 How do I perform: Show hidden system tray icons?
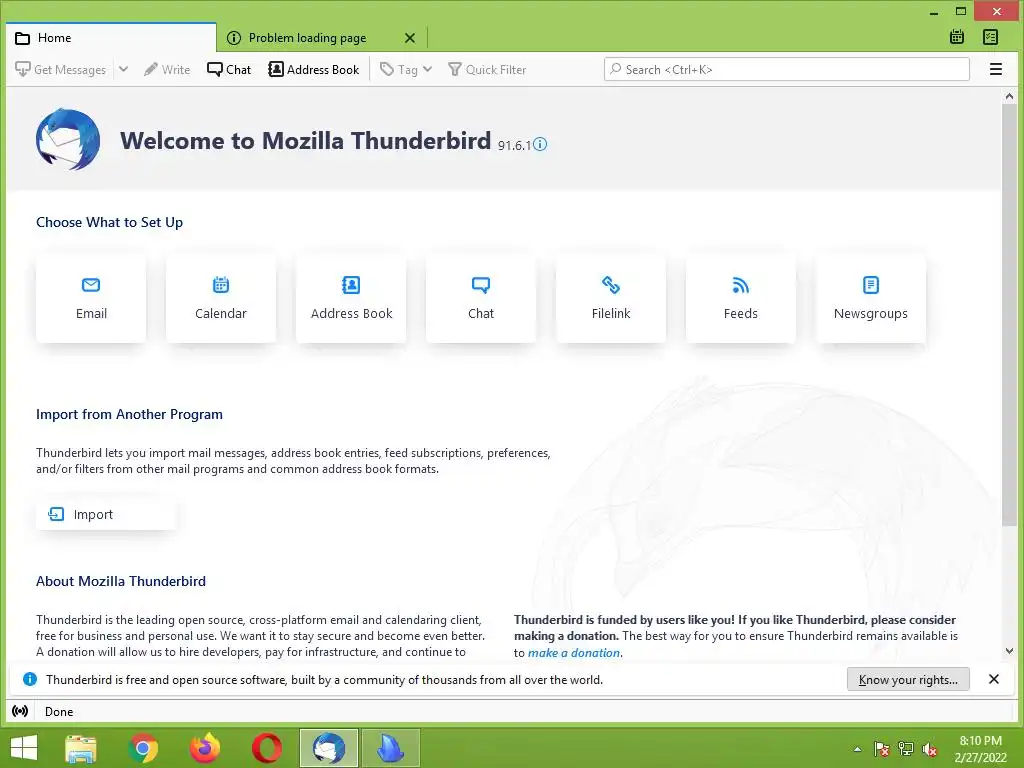(857, 749)
